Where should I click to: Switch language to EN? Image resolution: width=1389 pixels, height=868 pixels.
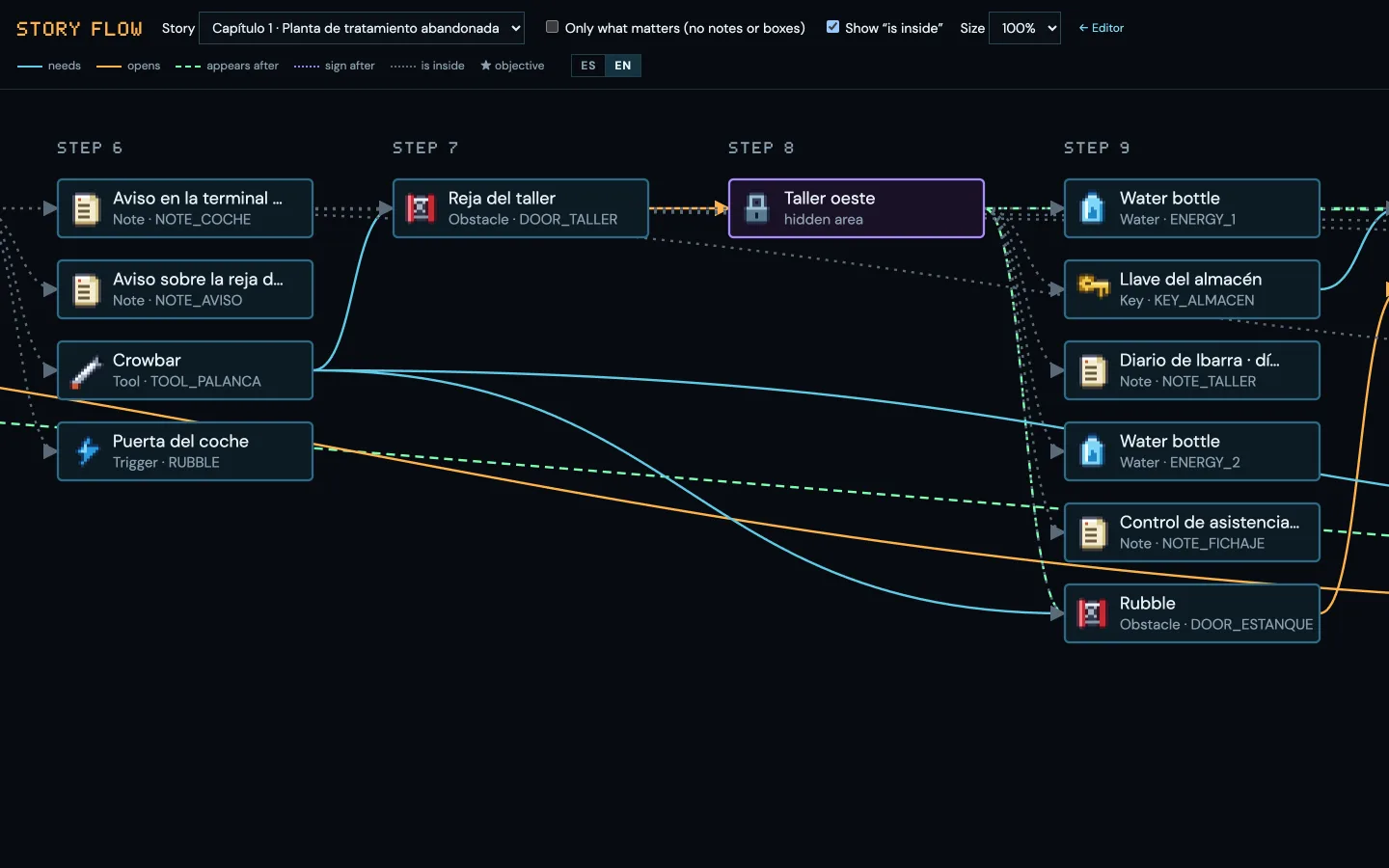click(623, 66)
